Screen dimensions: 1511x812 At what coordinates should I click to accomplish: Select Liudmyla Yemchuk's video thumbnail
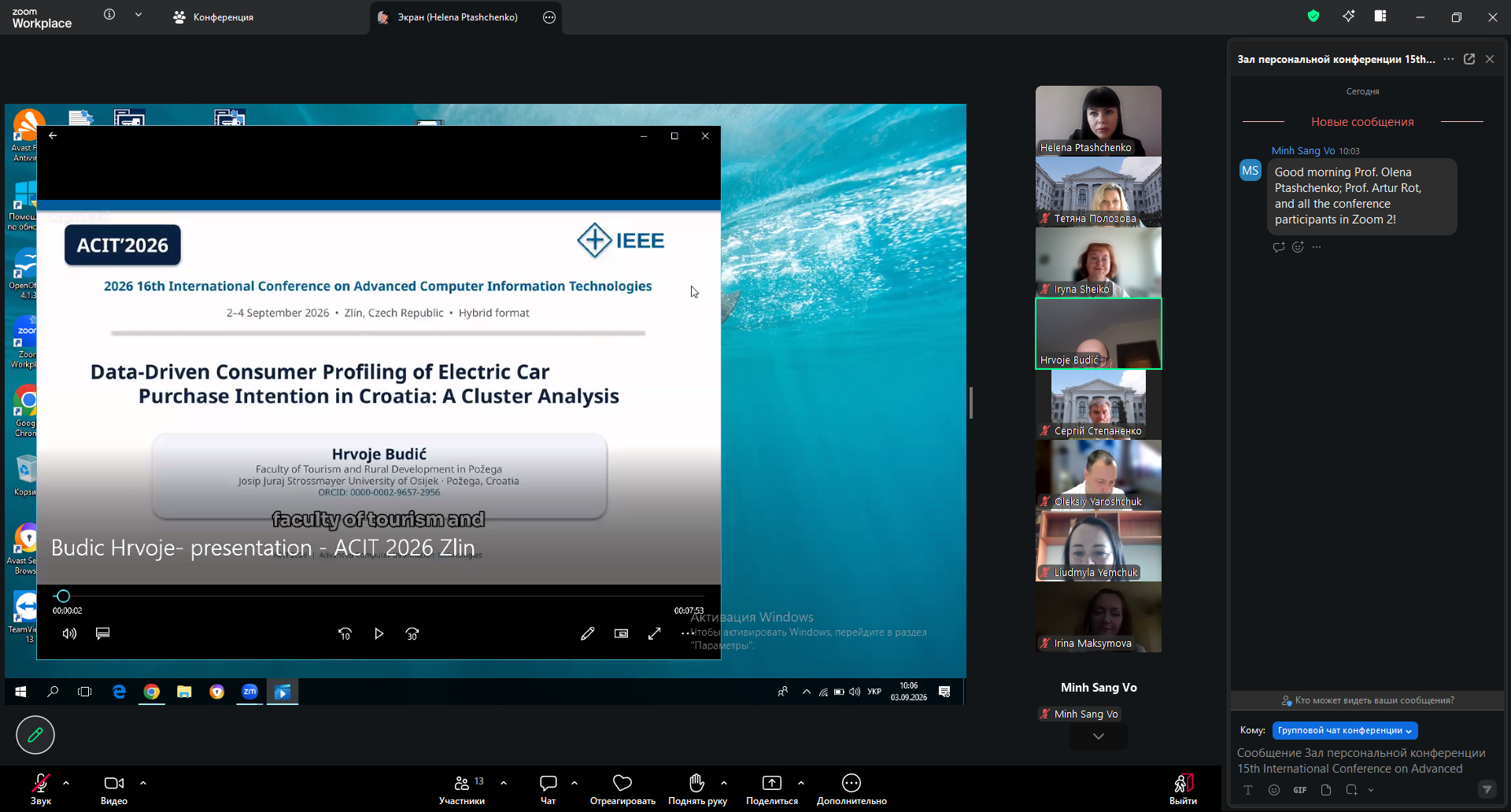coord(1099,545)
